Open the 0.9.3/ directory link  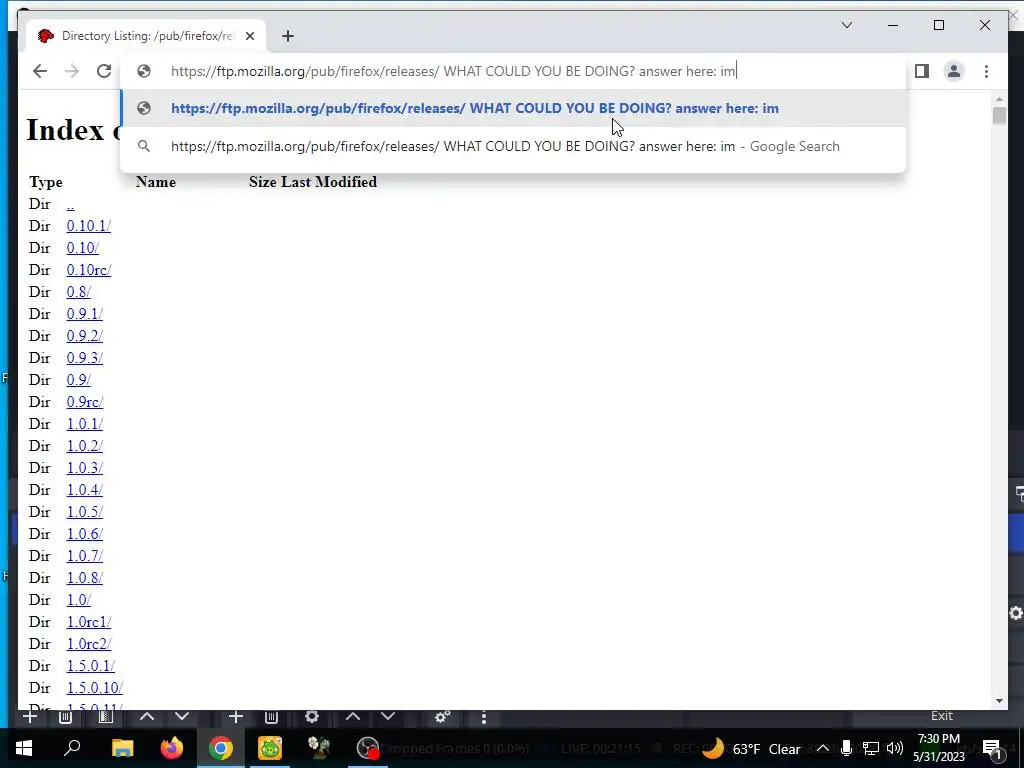point(84,358)
